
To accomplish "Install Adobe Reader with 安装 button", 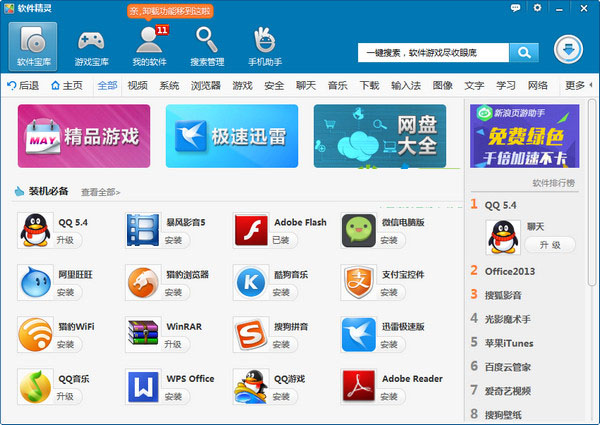I will (x=389, y=397).
